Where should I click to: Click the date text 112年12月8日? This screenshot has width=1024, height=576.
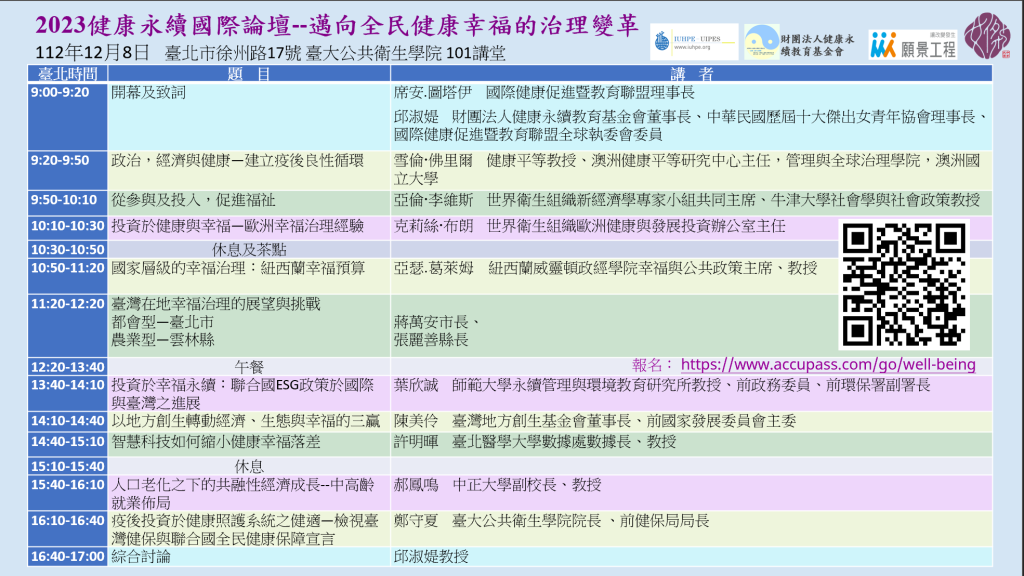93,53
